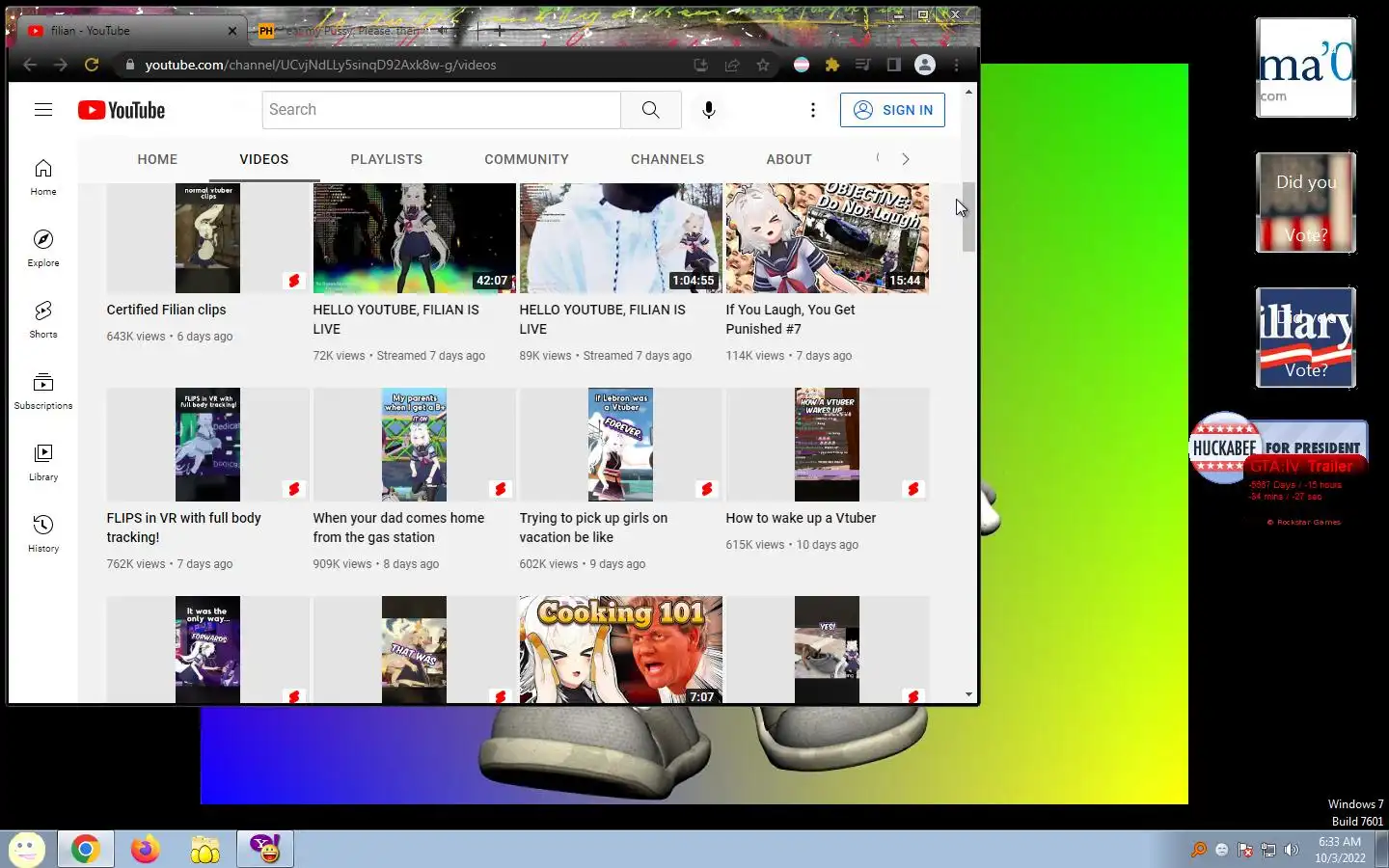1389x868 pixels.
Task: Open Shorts in the sidebar
Action: pos(43,320)
